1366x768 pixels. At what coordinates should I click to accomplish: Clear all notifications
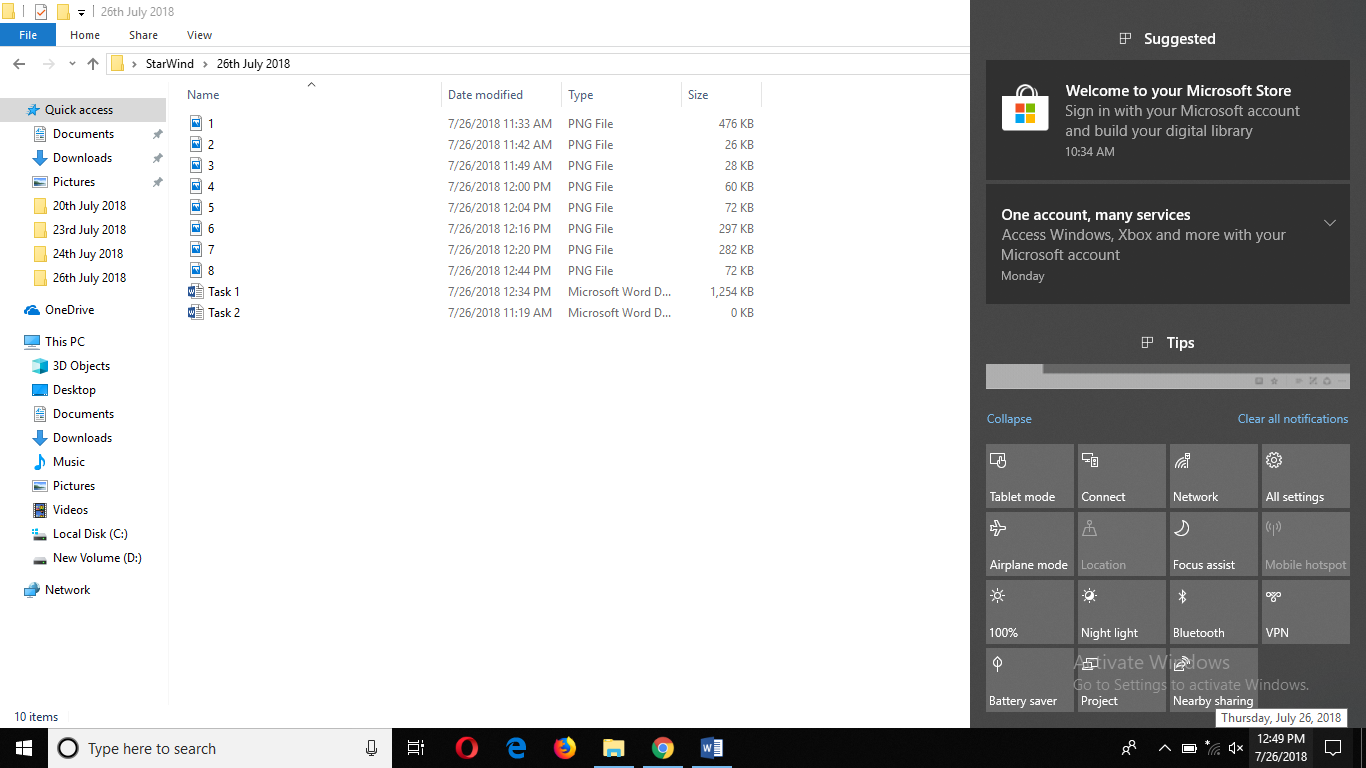pos(1292,419)
